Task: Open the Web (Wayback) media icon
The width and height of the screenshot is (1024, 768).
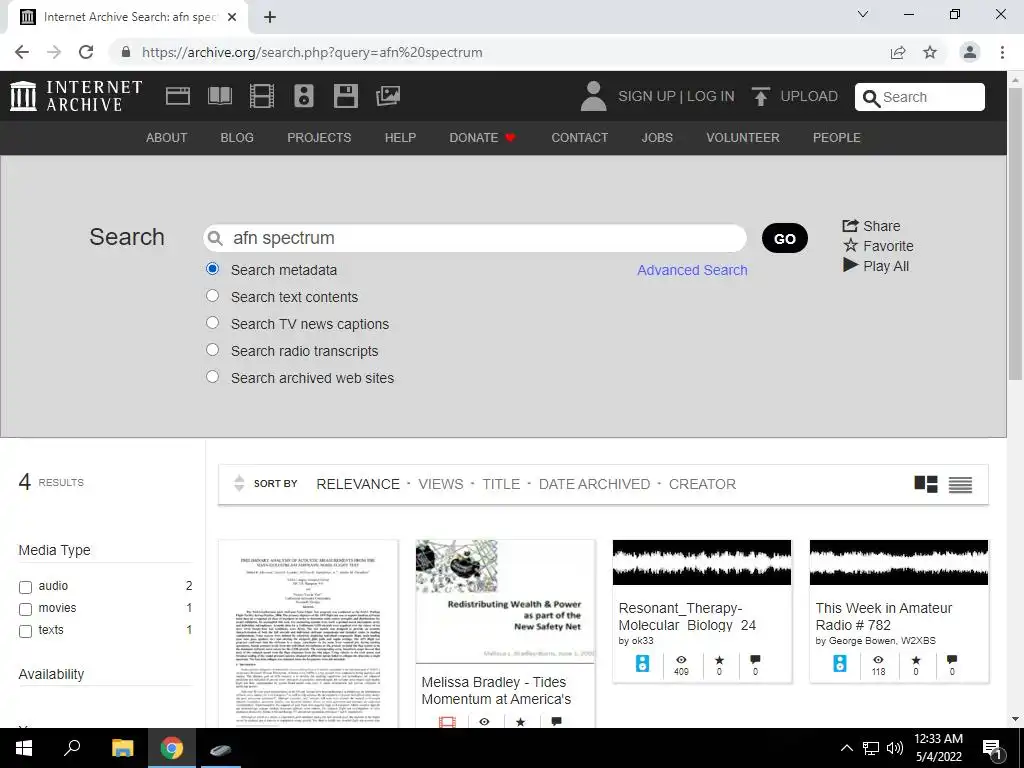Action: click(x=178, y=96)
